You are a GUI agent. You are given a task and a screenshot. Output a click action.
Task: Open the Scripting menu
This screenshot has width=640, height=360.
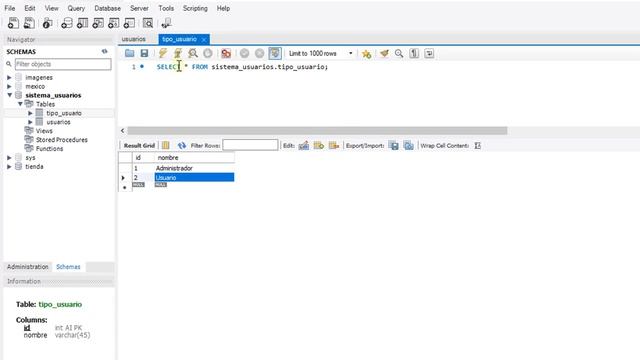[195, 8]
